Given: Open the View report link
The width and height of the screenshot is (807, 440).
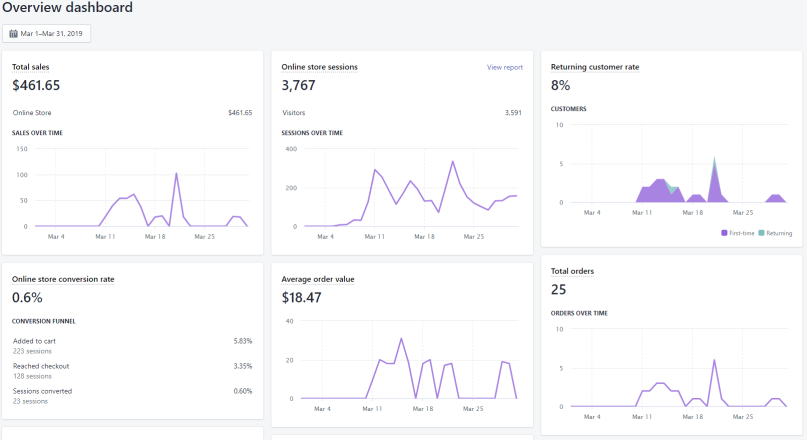Looking at the screenshot, I should [504, 67].
